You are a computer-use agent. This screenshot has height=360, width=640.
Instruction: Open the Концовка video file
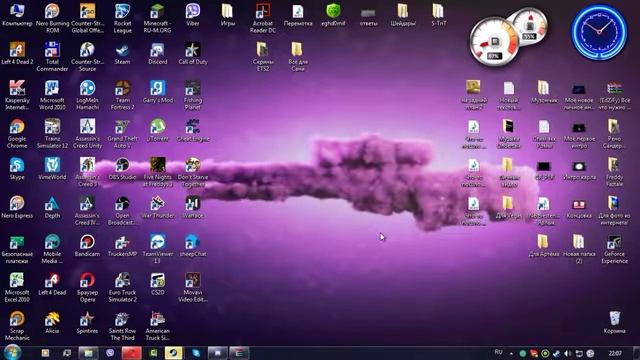579,207
